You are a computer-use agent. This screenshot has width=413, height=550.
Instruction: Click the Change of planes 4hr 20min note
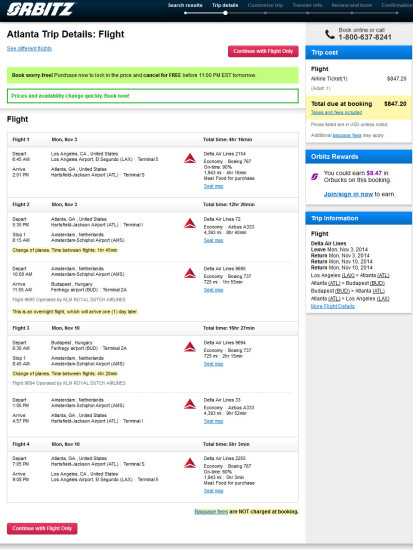pos(65,374)
